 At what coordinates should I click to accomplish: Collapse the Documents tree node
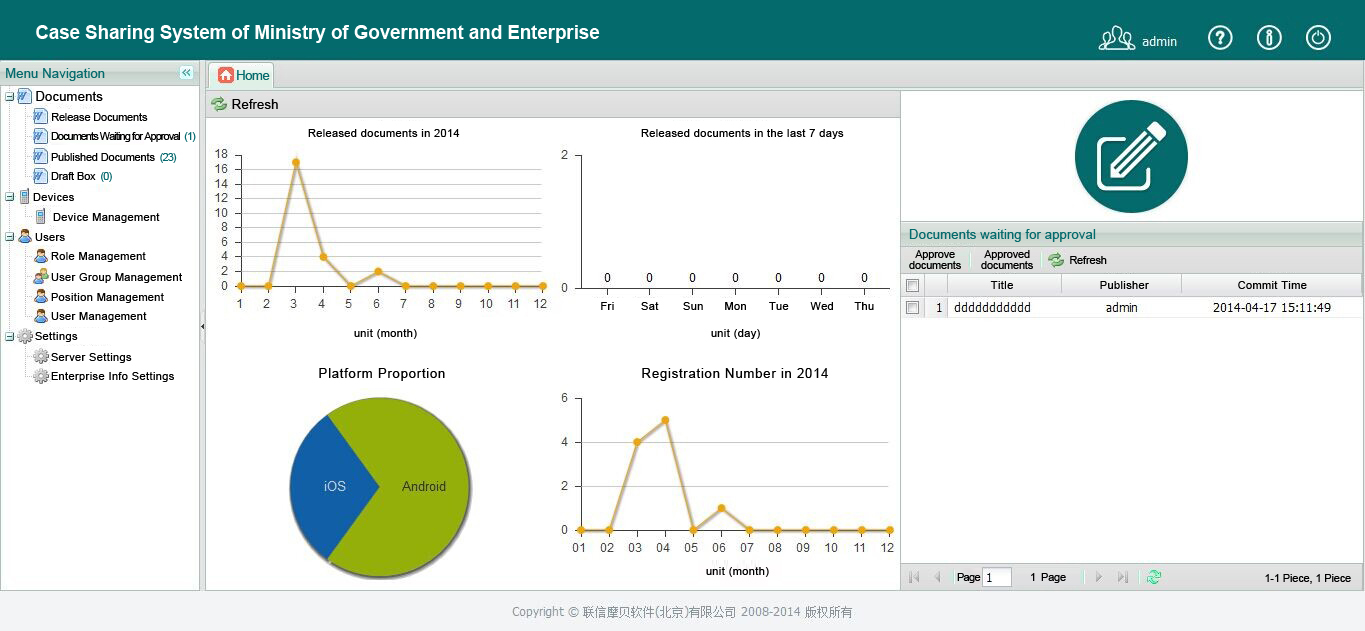(10, 97)
